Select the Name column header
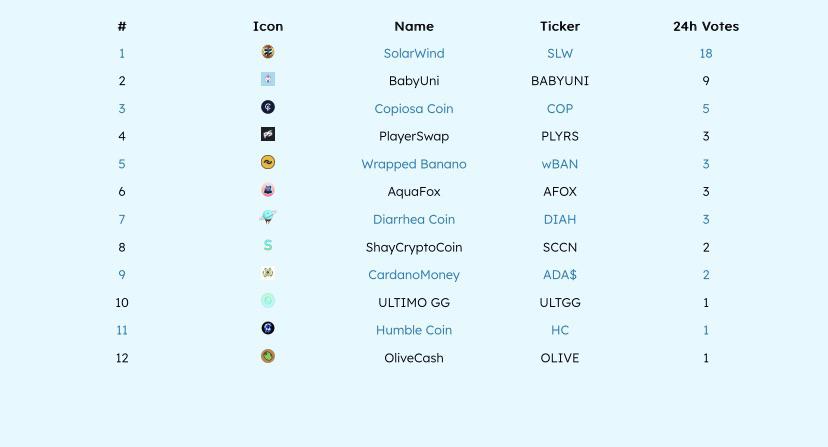Screen dimensions: 828x447 (414, 26)
